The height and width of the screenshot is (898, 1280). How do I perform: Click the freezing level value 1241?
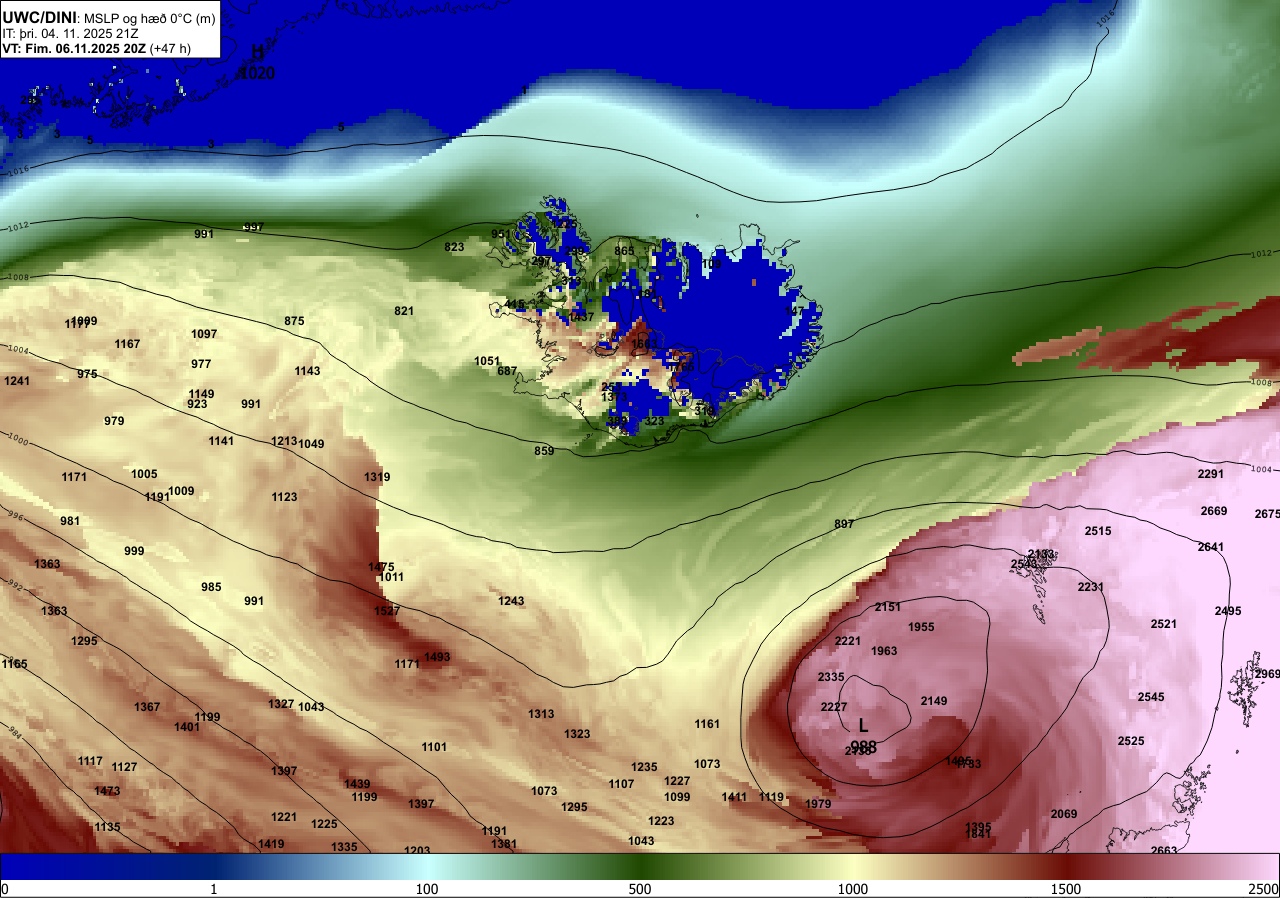tap(17, 381)
